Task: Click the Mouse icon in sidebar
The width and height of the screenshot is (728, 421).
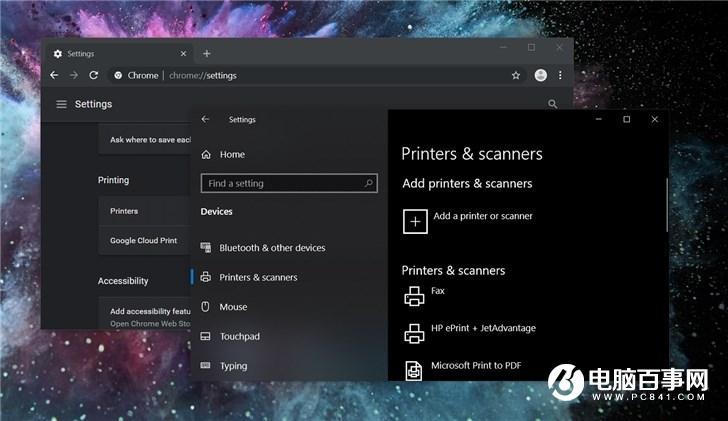Action: pos(205,306)
